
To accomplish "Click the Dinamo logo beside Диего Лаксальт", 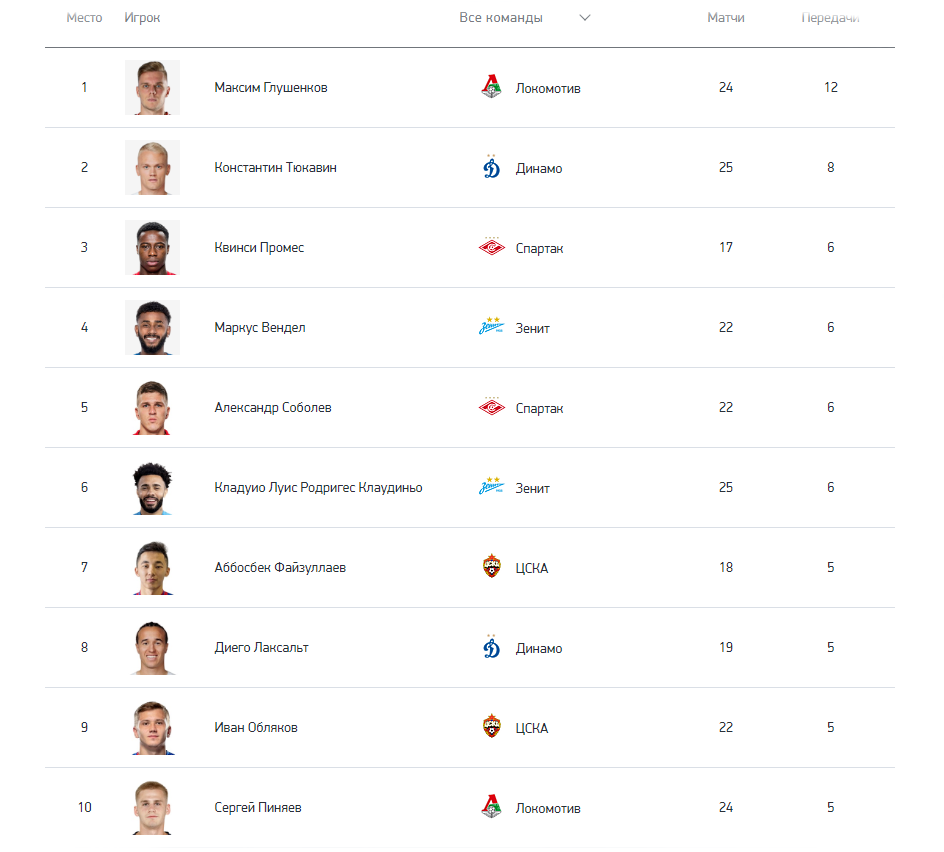I will [491, 647].
